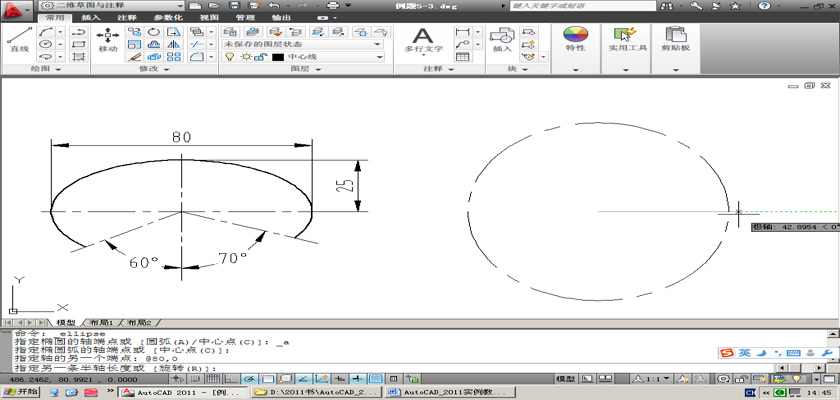Select the Erase tool in the Modify panel

[x=134, y=56]
